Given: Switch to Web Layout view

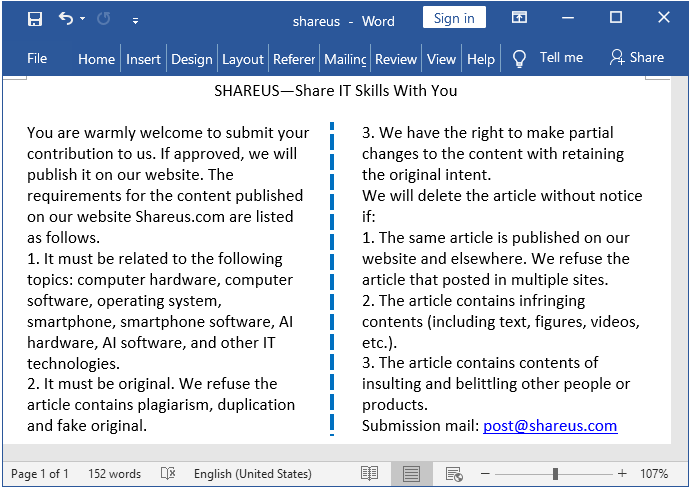Looking at the screenshot, I should pos(454,474).
